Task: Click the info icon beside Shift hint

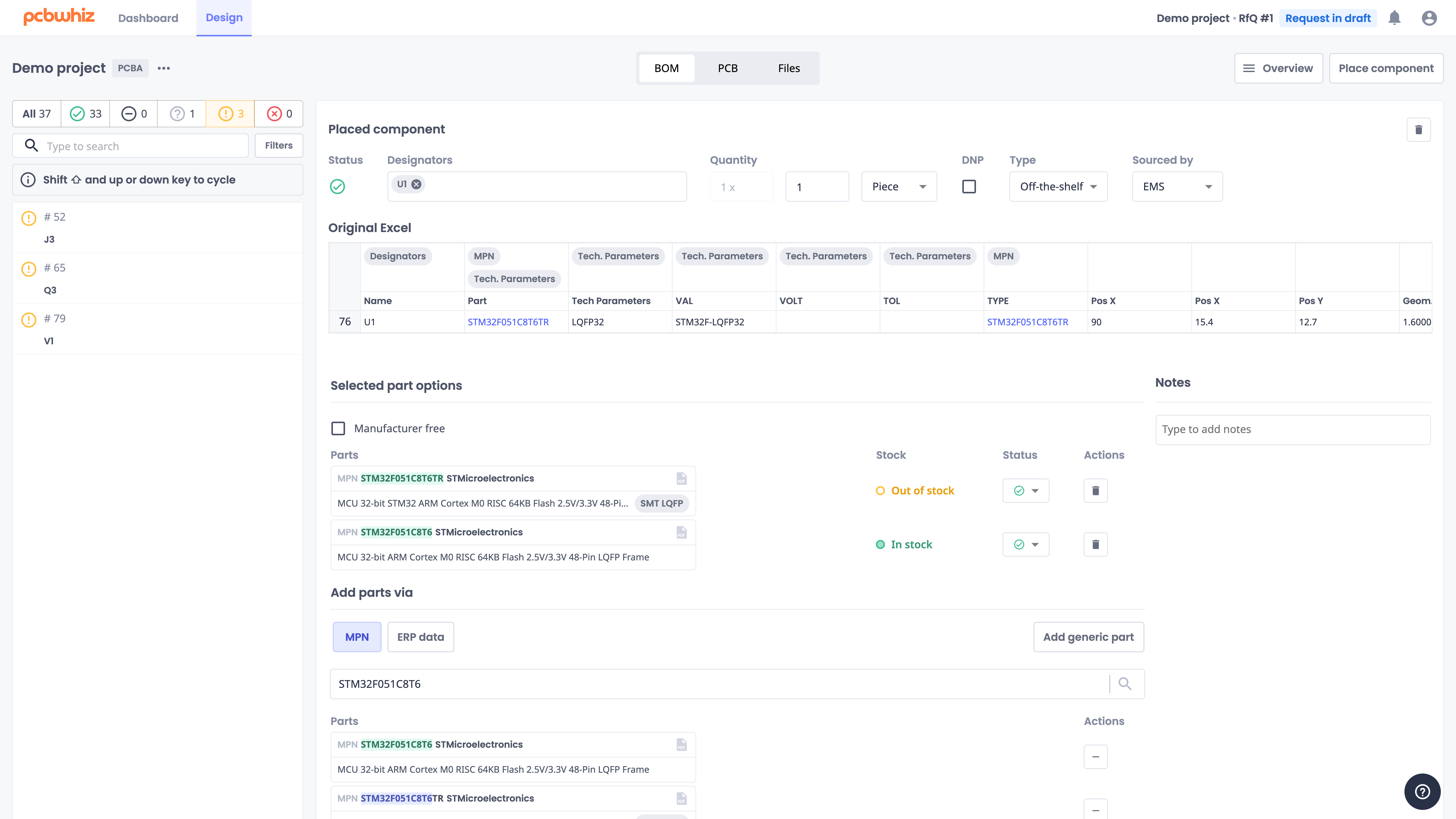Action: pyautogui.click(x=28, y=180)
